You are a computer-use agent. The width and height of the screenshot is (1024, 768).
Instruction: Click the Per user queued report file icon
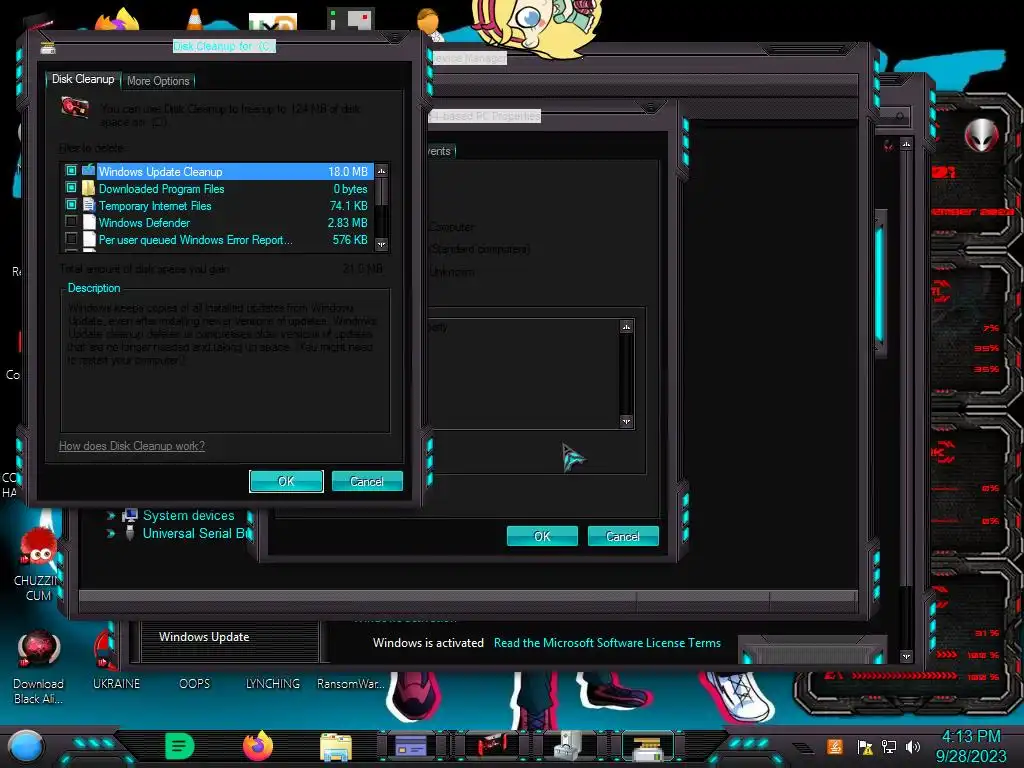89,239
